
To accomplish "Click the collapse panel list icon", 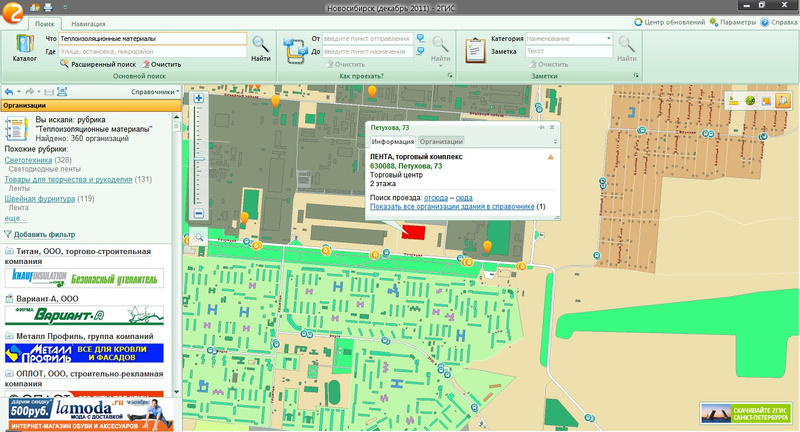I will tap(48, 92).
